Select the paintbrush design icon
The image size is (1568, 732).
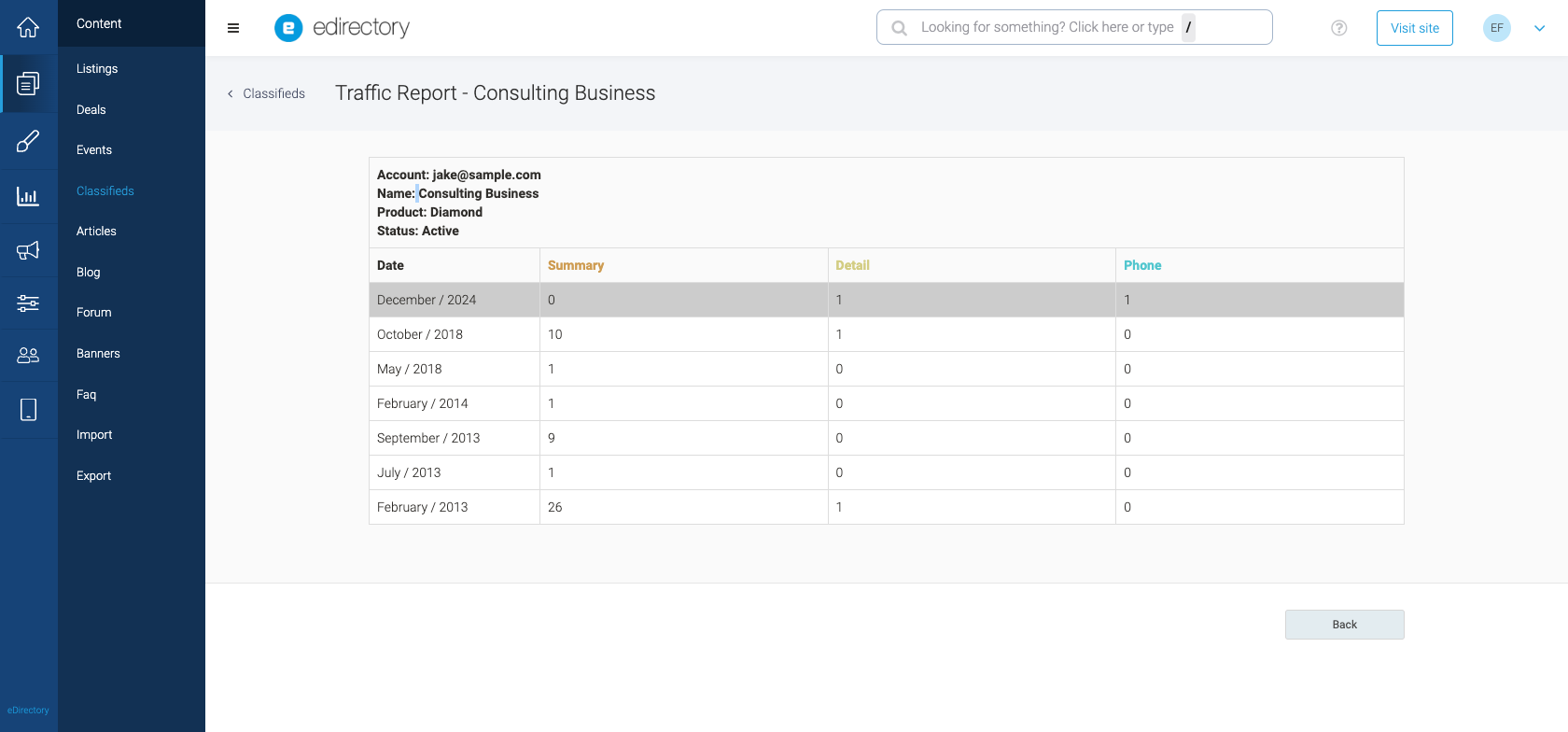(x=28, y=142)
